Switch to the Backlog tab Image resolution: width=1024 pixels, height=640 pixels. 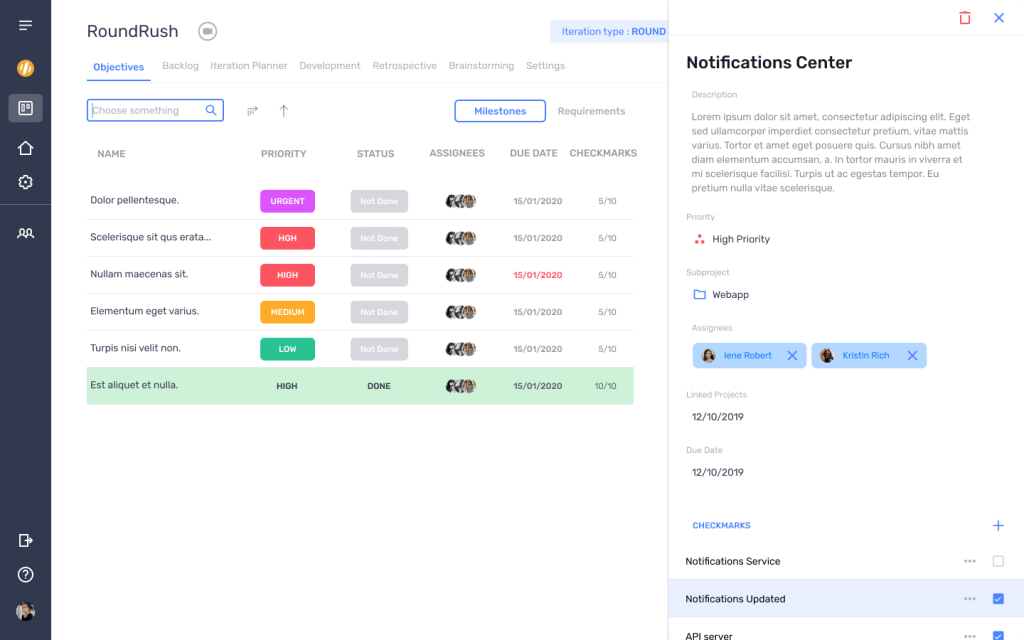[180, 66]
